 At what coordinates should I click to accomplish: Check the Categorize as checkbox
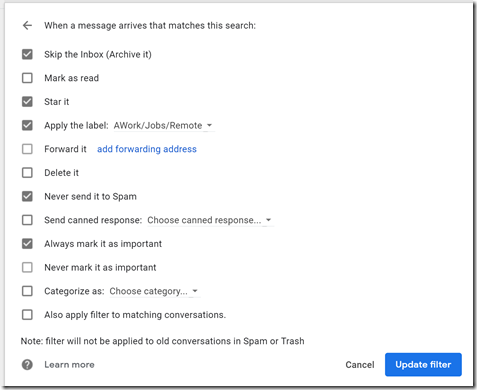27,291
